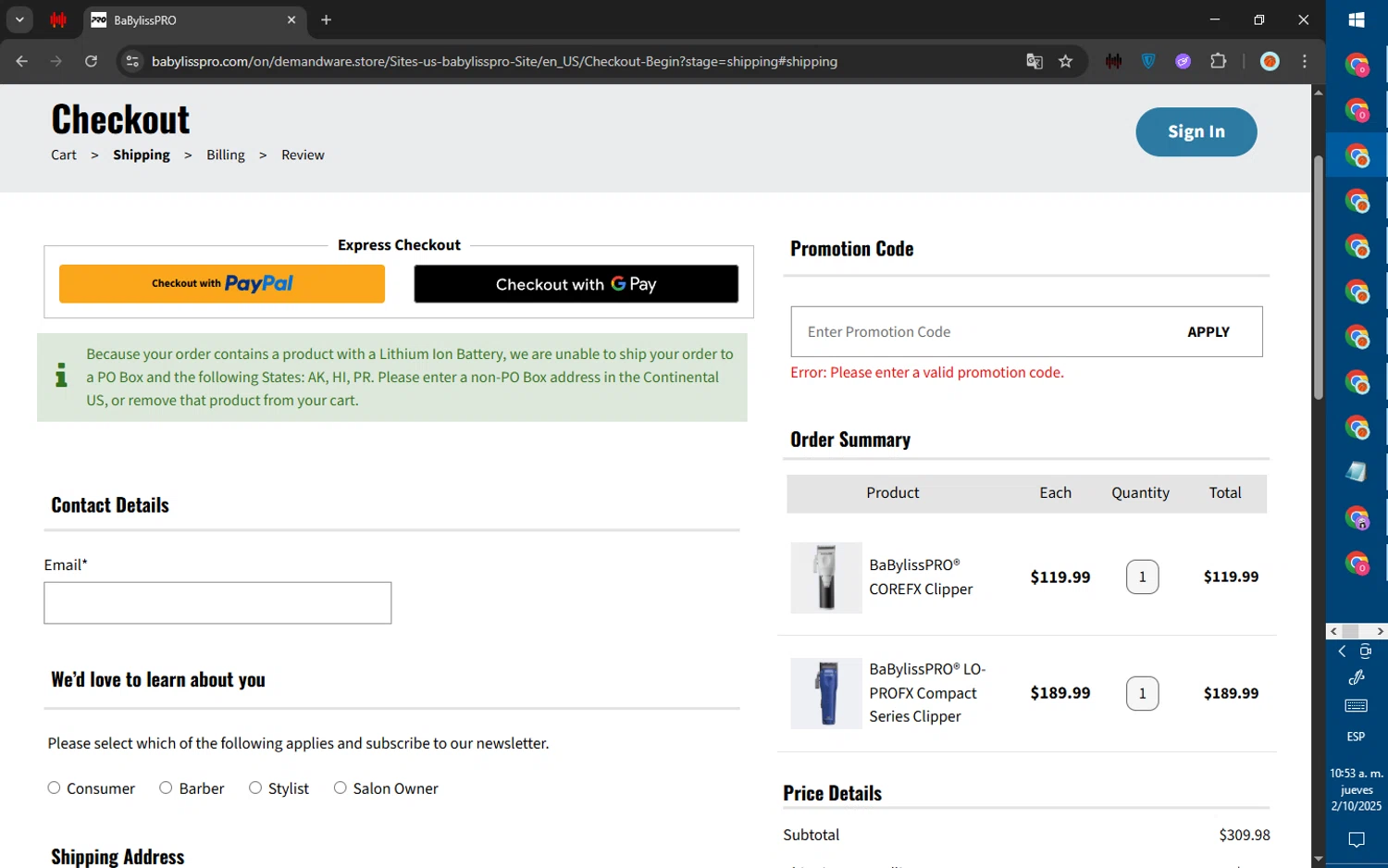Click Meet Now camera tray icon
Screen dimensions: 1388x868
1366,651
